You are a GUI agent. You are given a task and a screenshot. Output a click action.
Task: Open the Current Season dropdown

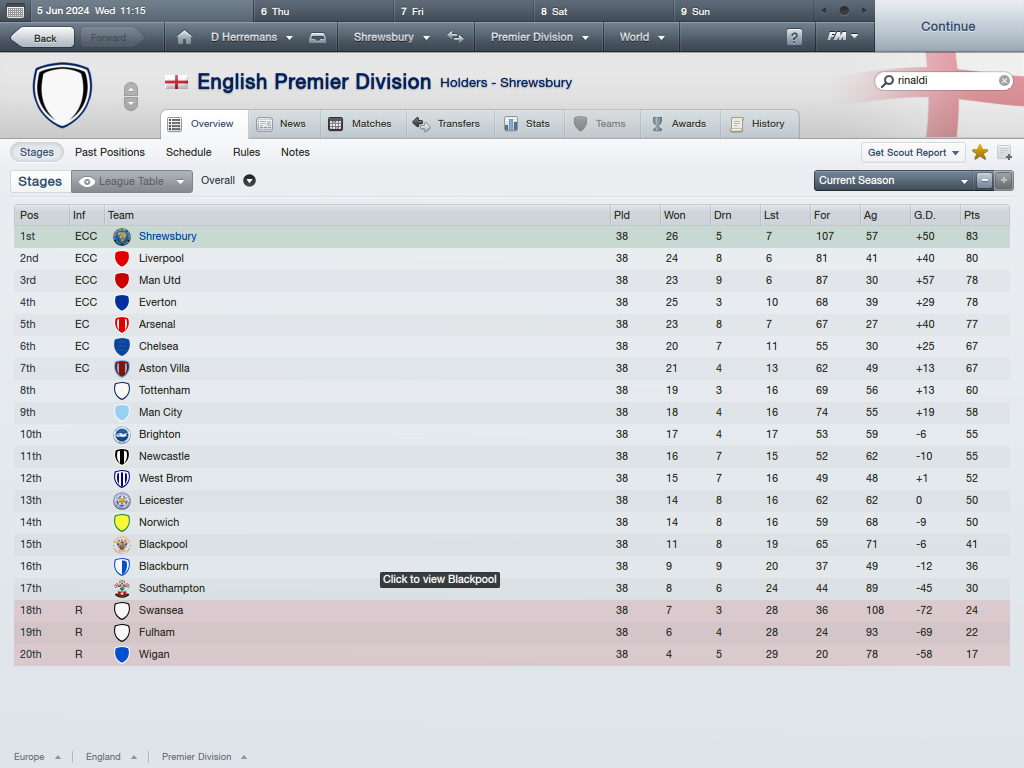(x=893, y=181)
